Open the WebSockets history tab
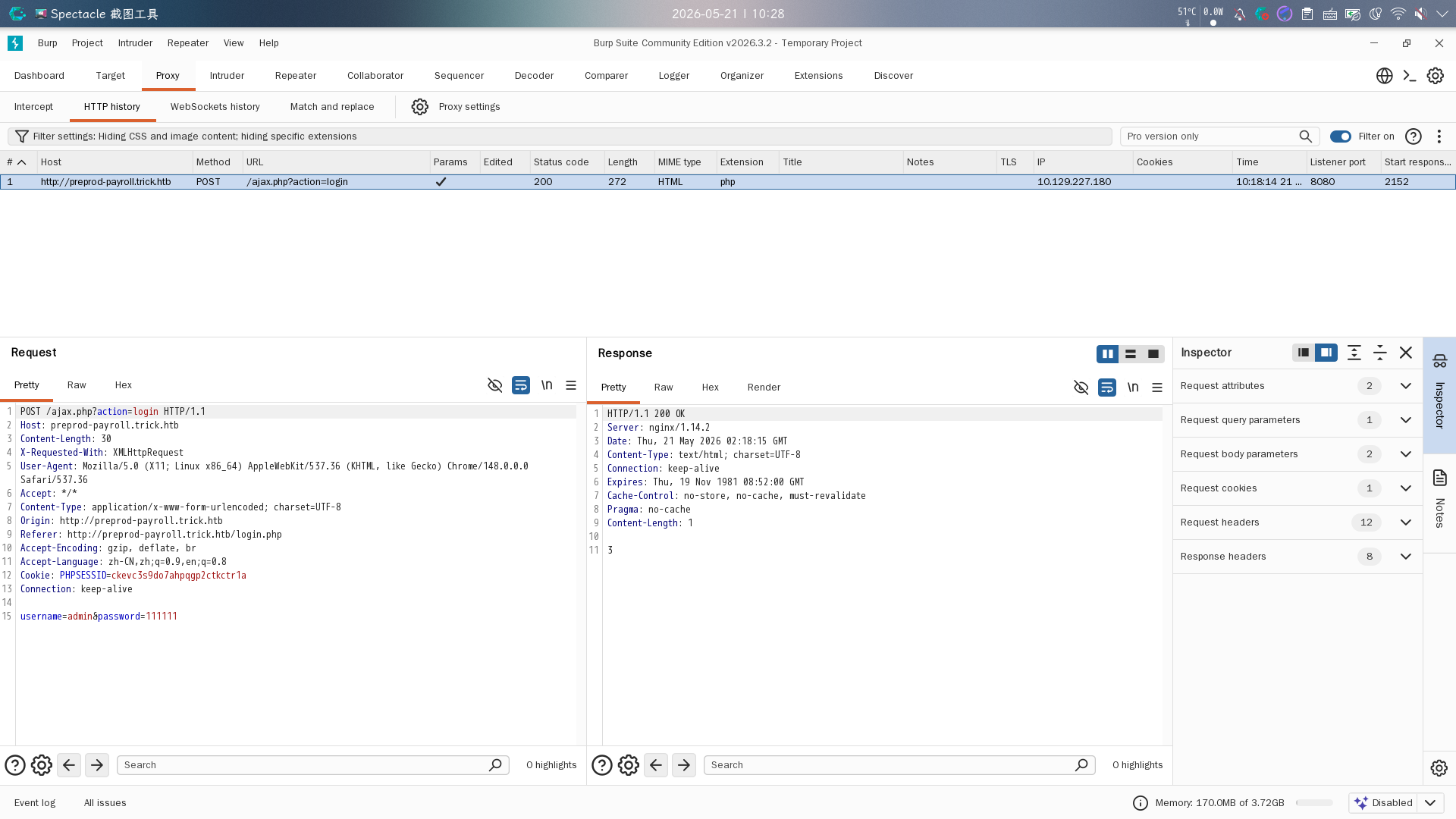Screen dimensions: 1456x819 click(215, 107)
